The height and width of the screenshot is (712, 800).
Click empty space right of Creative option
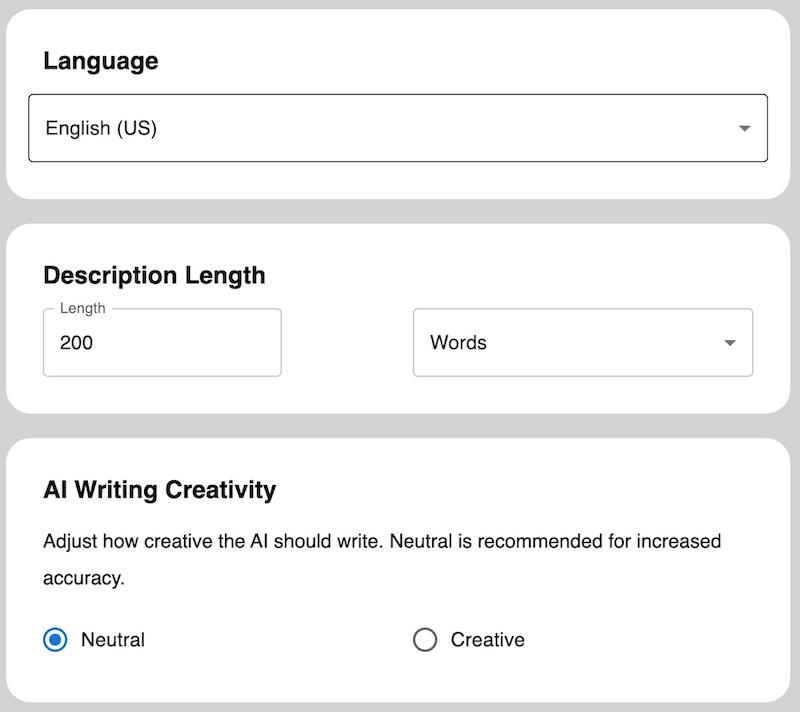pos(650,640)
